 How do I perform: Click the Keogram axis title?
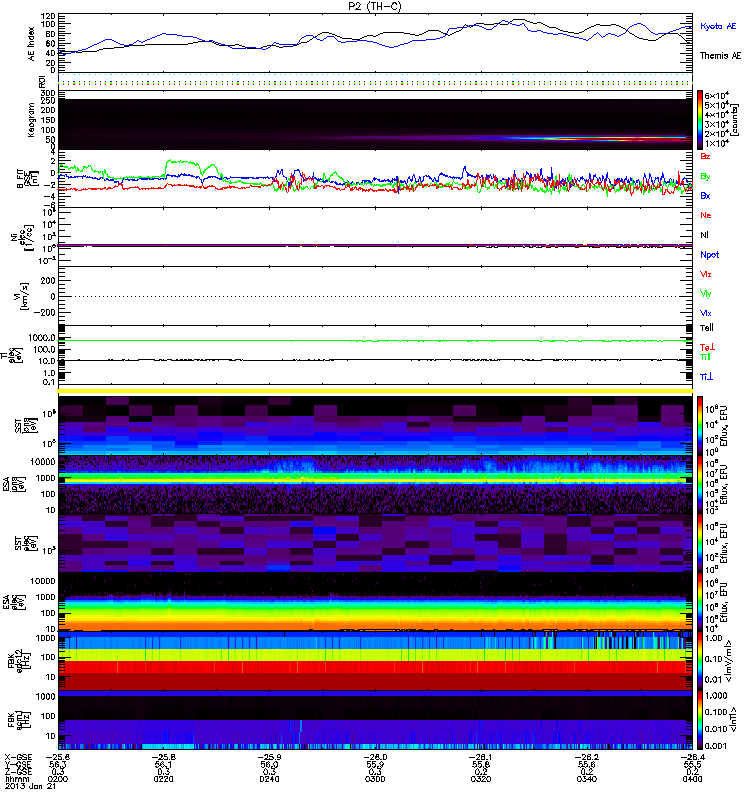click(32, 120)
